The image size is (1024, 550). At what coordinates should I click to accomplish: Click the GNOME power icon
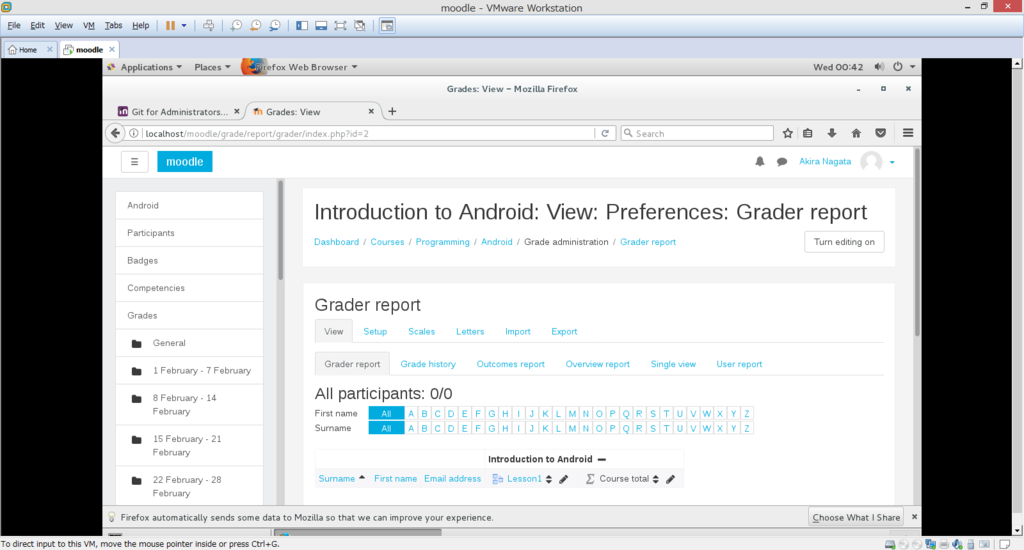click(x=898, y=67)
